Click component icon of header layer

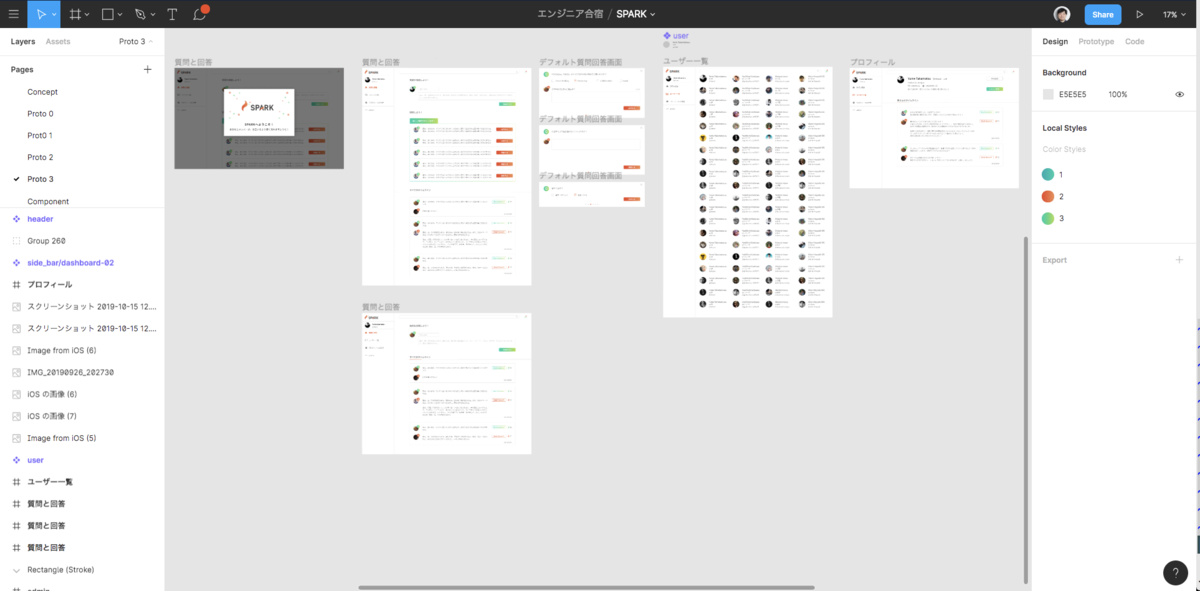point(16,219)
